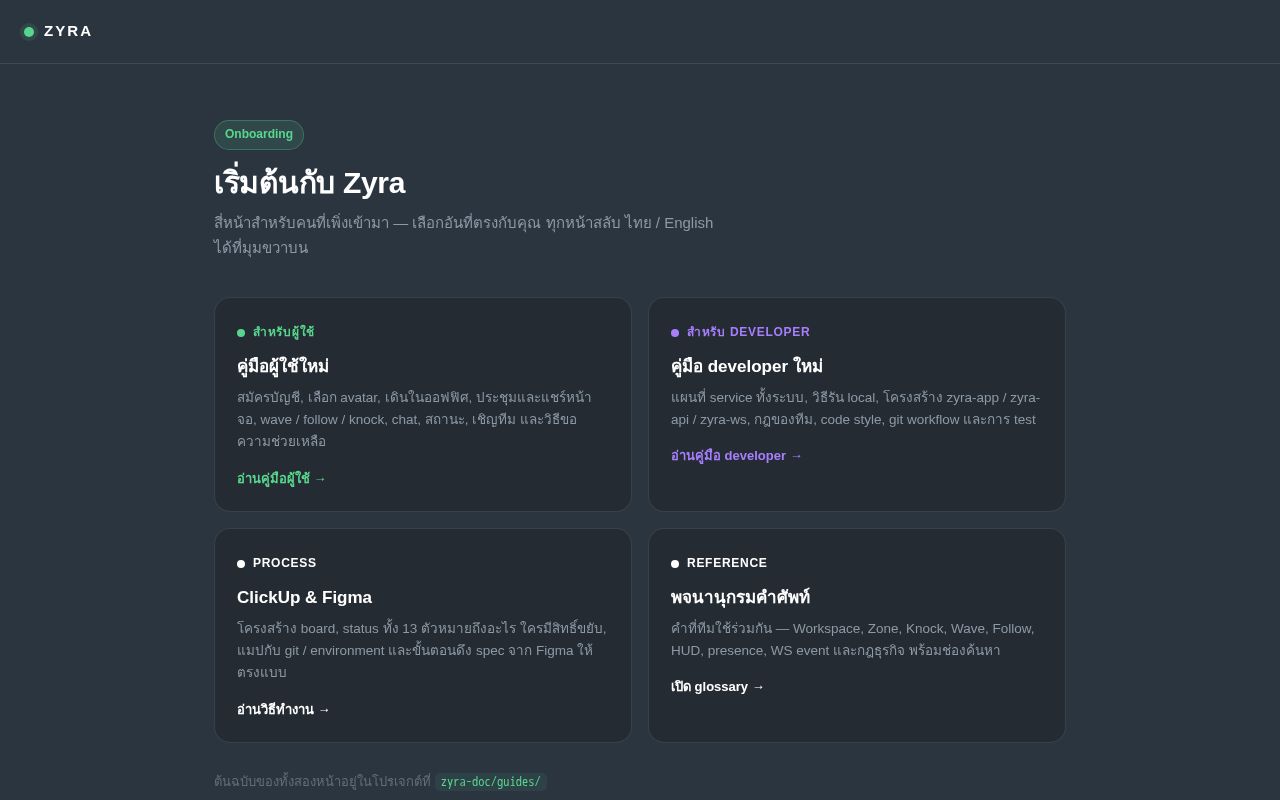The height and width of the screenshot is (800, 1280).
Task: Click the description starting โครงสร้าง board
Action: [x=422, y=651]
